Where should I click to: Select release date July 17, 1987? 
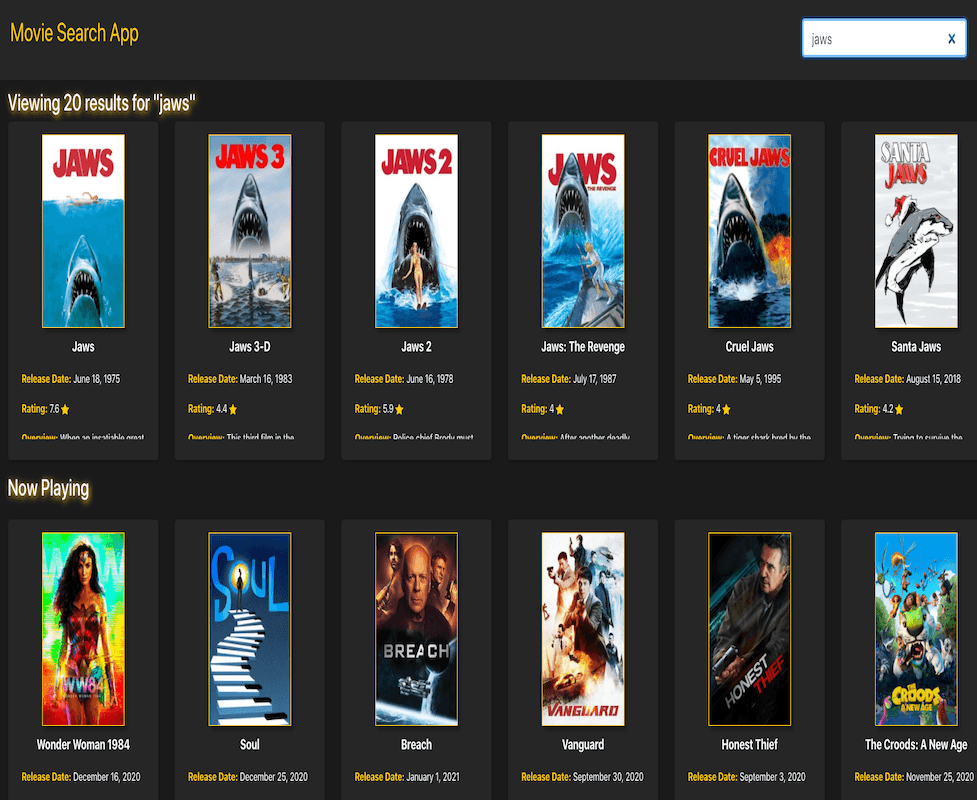click(x=594, y=379)
